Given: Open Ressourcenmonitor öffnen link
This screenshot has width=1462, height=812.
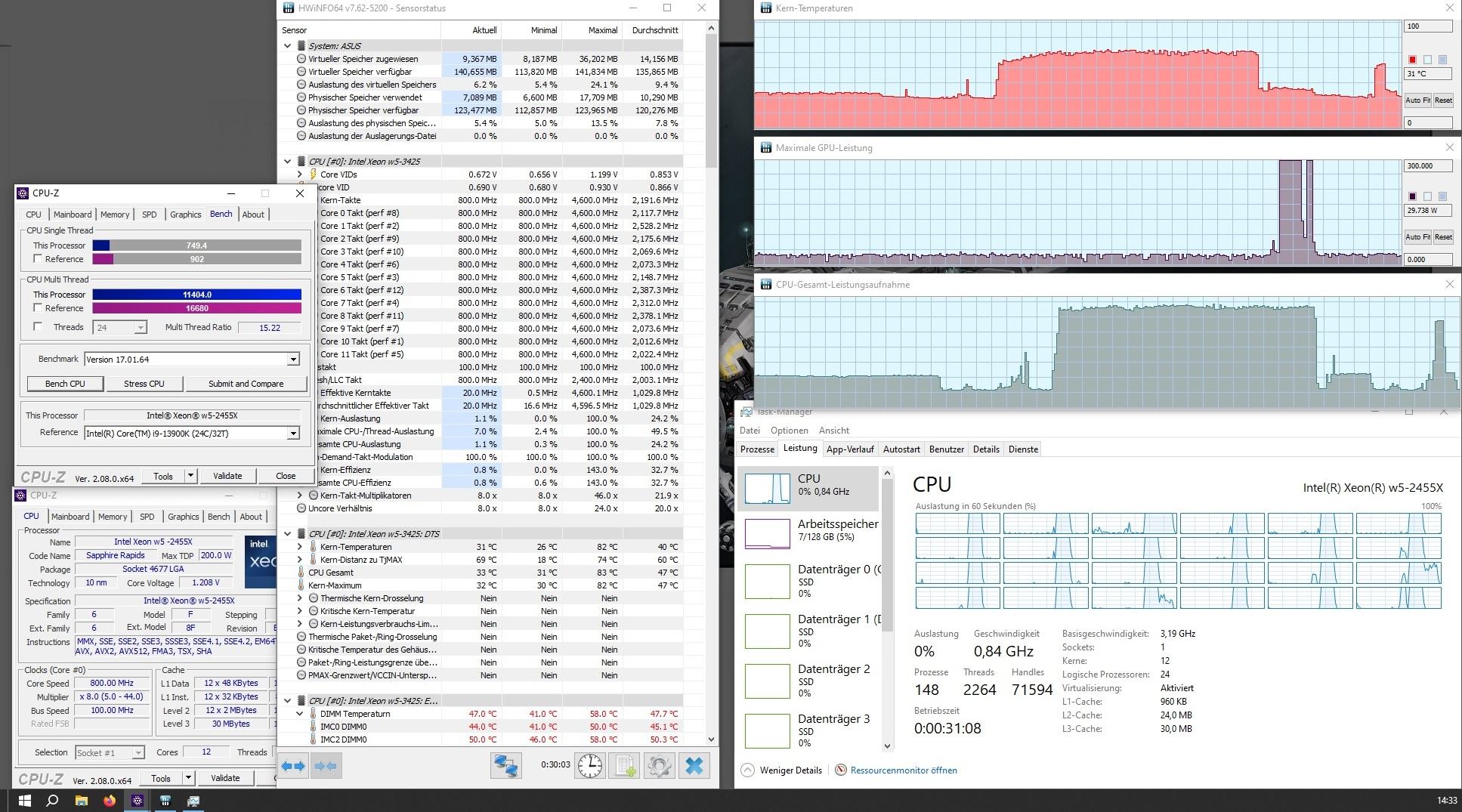Looking at the screenshot, I should (x=904, y=770).
